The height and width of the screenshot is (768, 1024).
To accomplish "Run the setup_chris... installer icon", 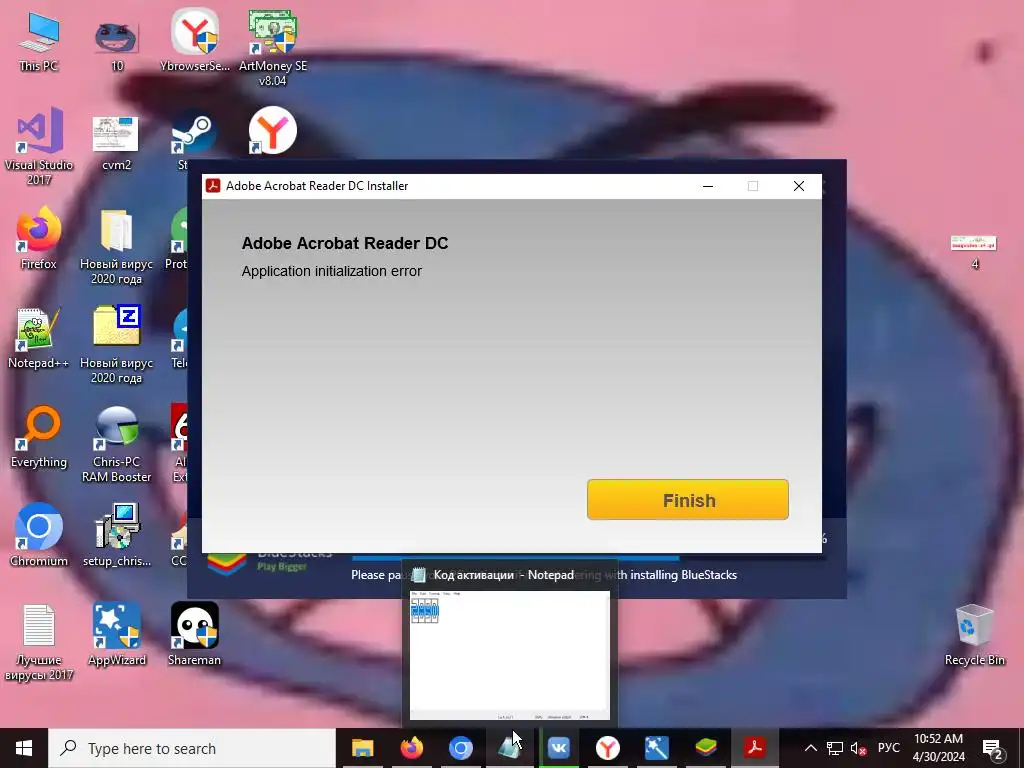I will tap(116, 535).
